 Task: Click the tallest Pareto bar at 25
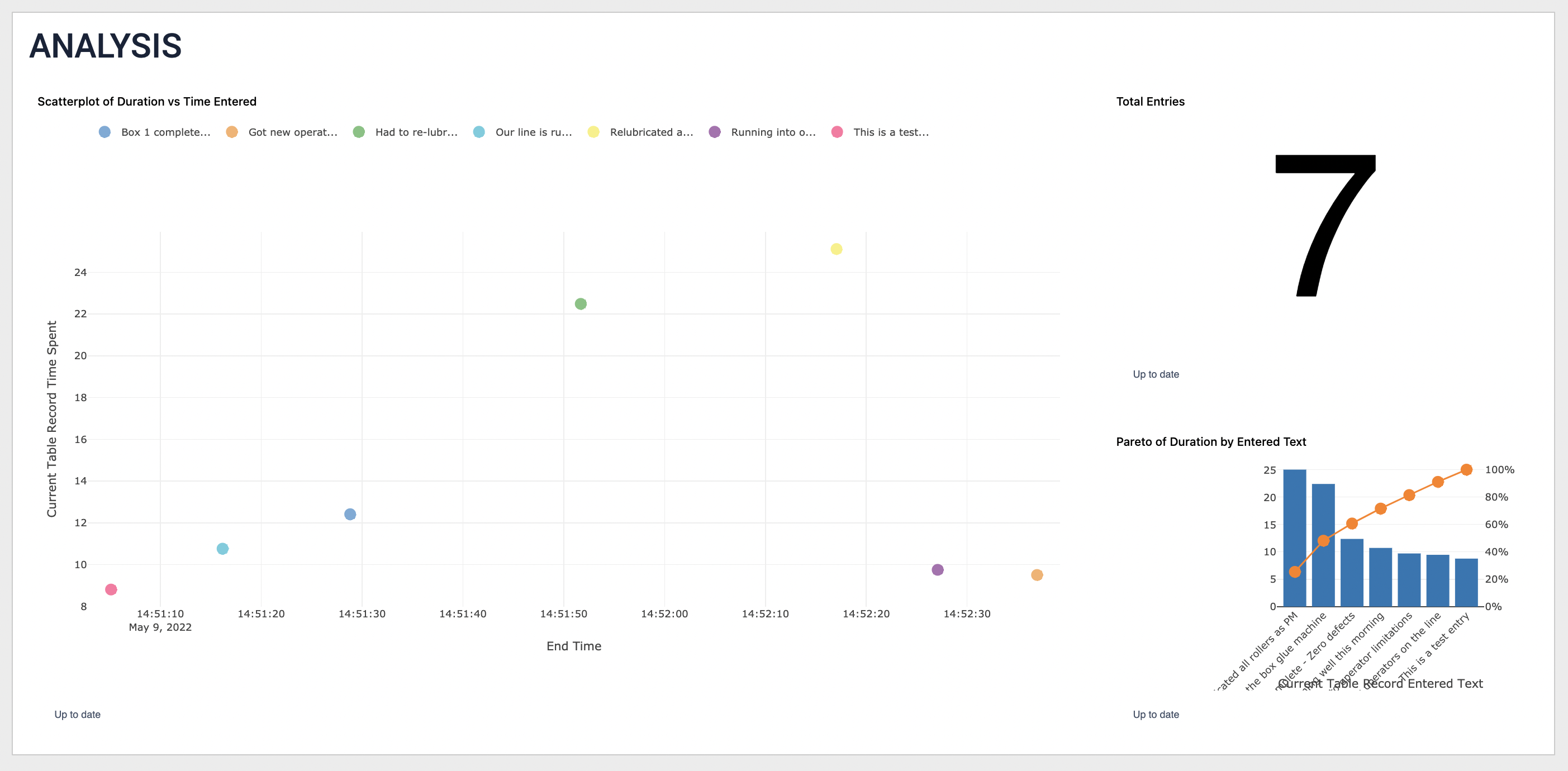pos(1295,538)
